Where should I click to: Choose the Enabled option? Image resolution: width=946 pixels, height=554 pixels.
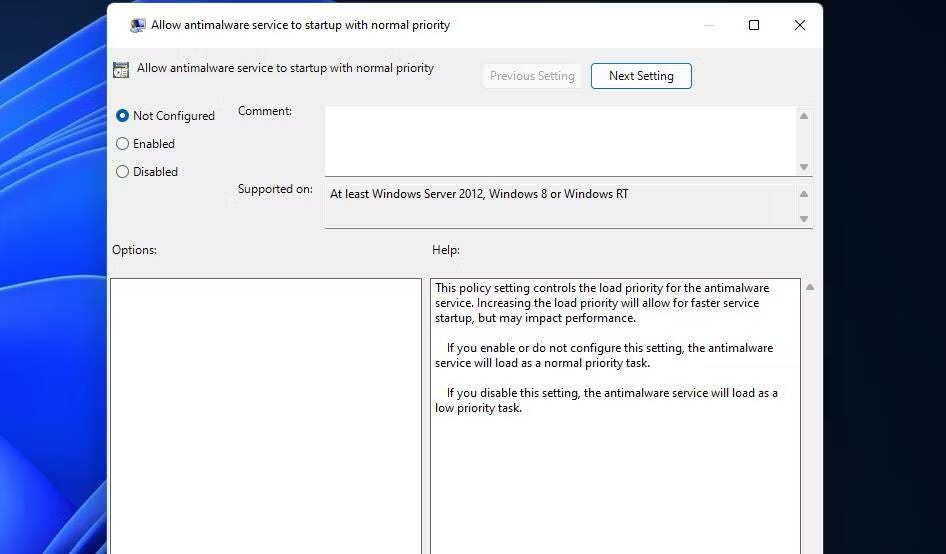[x=122, y=144]
